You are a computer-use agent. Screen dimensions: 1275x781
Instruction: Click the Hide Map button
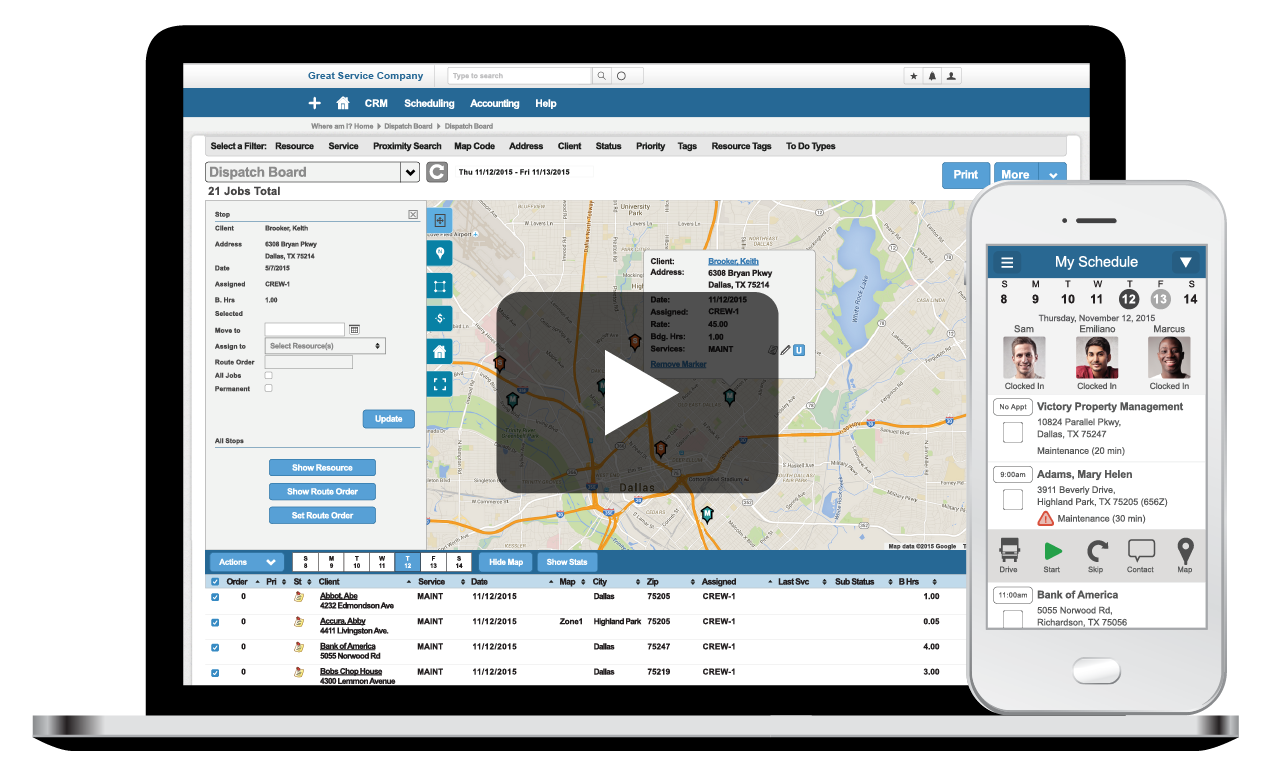point(505,562)
